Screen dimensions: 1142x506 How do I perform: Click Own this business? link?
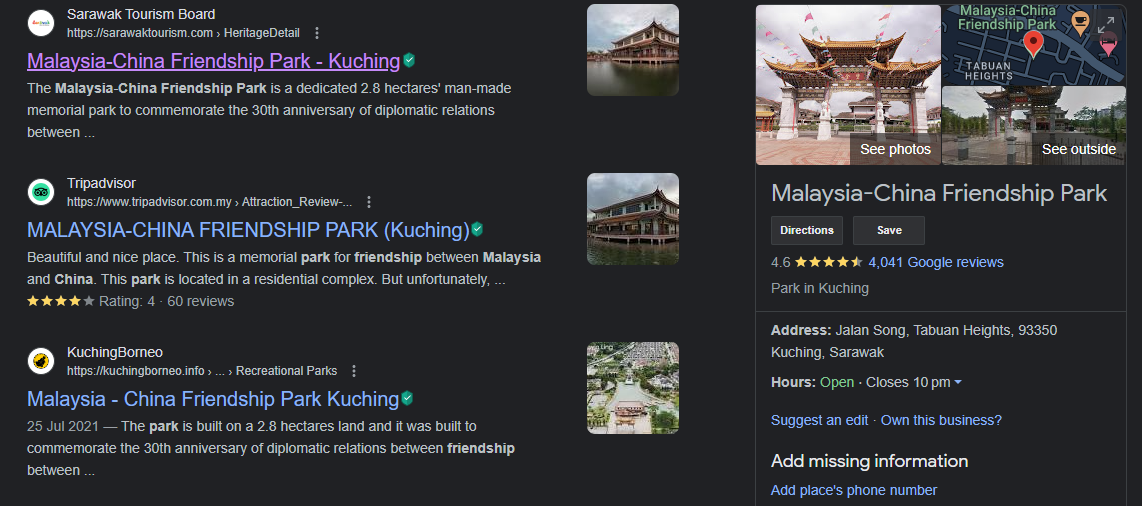point(942,420)
